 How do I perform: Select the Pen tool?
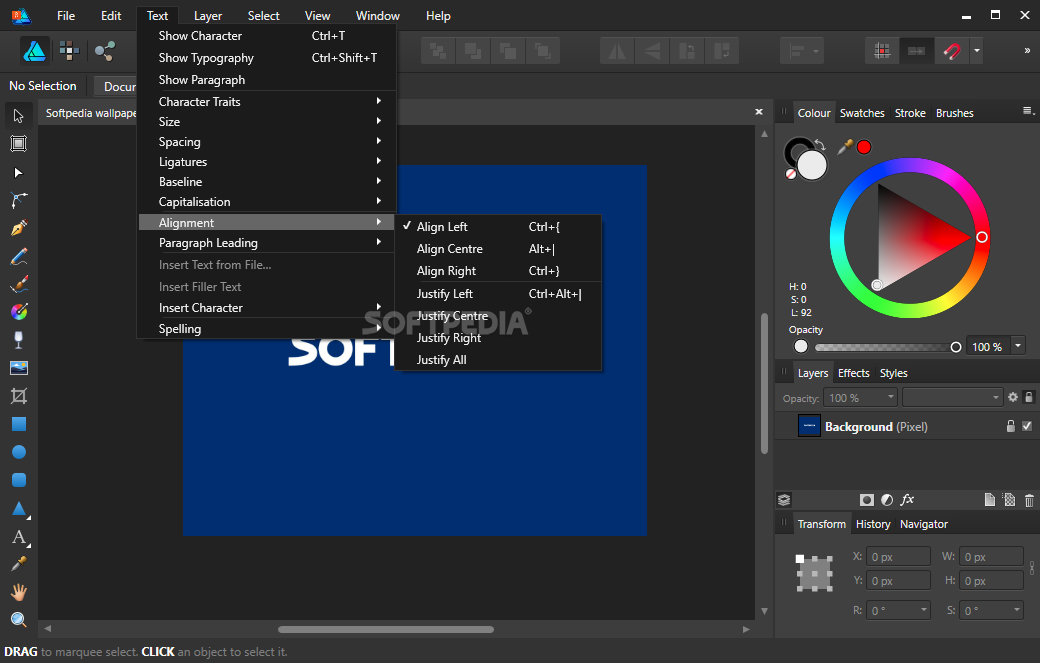19,228
